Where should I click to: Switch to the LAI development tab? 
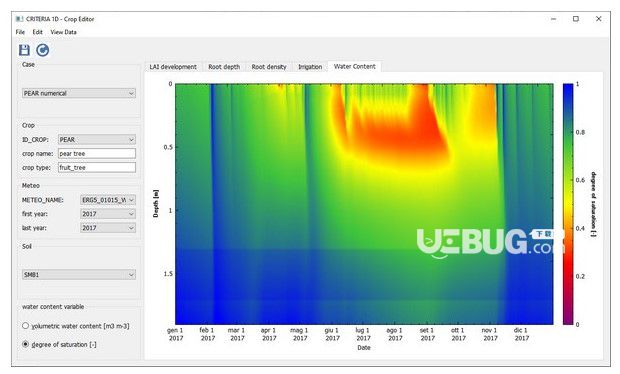click(x=173, y=67)
